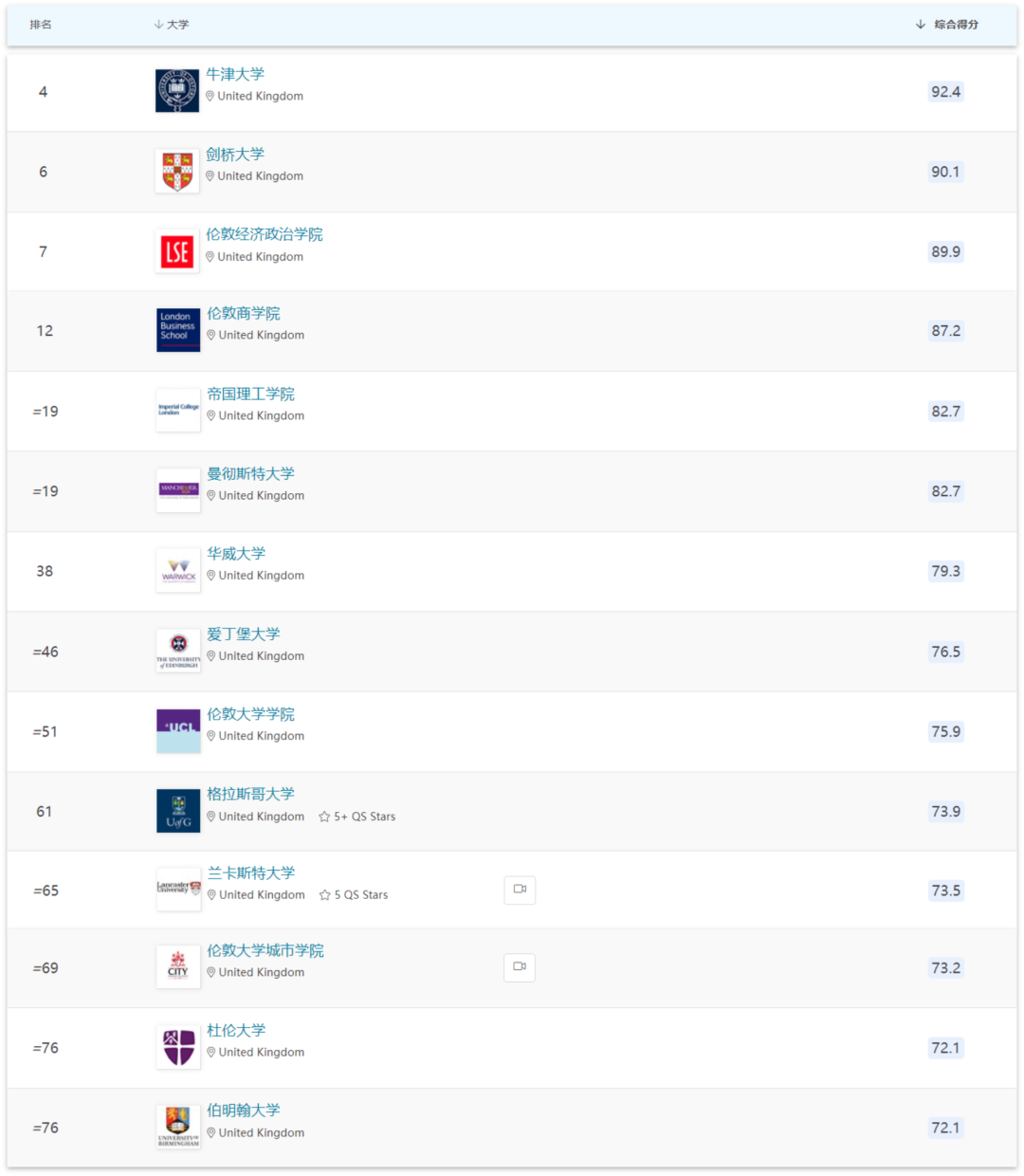1024x1176 pixels.
Task: Click the Warwick University logo
Action: 178,571
